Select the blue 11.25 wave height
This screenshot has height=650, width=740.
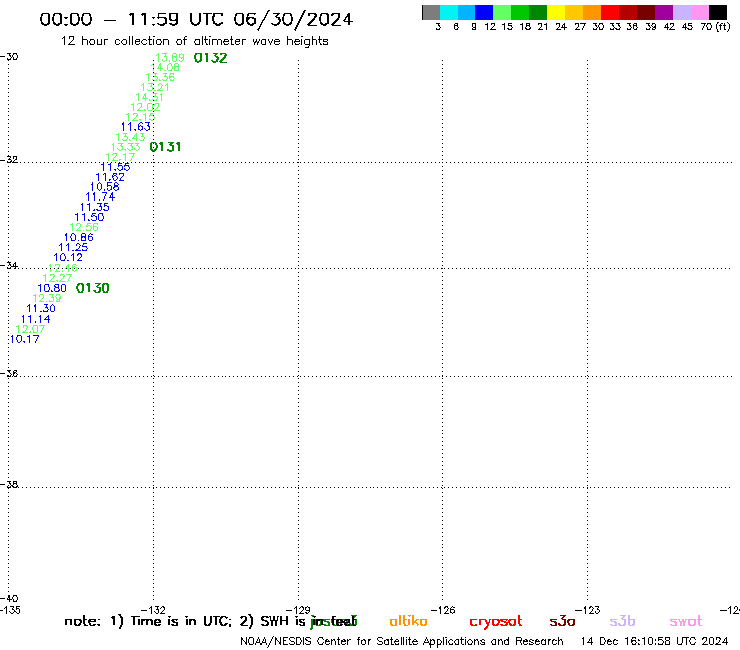point(73,247)
